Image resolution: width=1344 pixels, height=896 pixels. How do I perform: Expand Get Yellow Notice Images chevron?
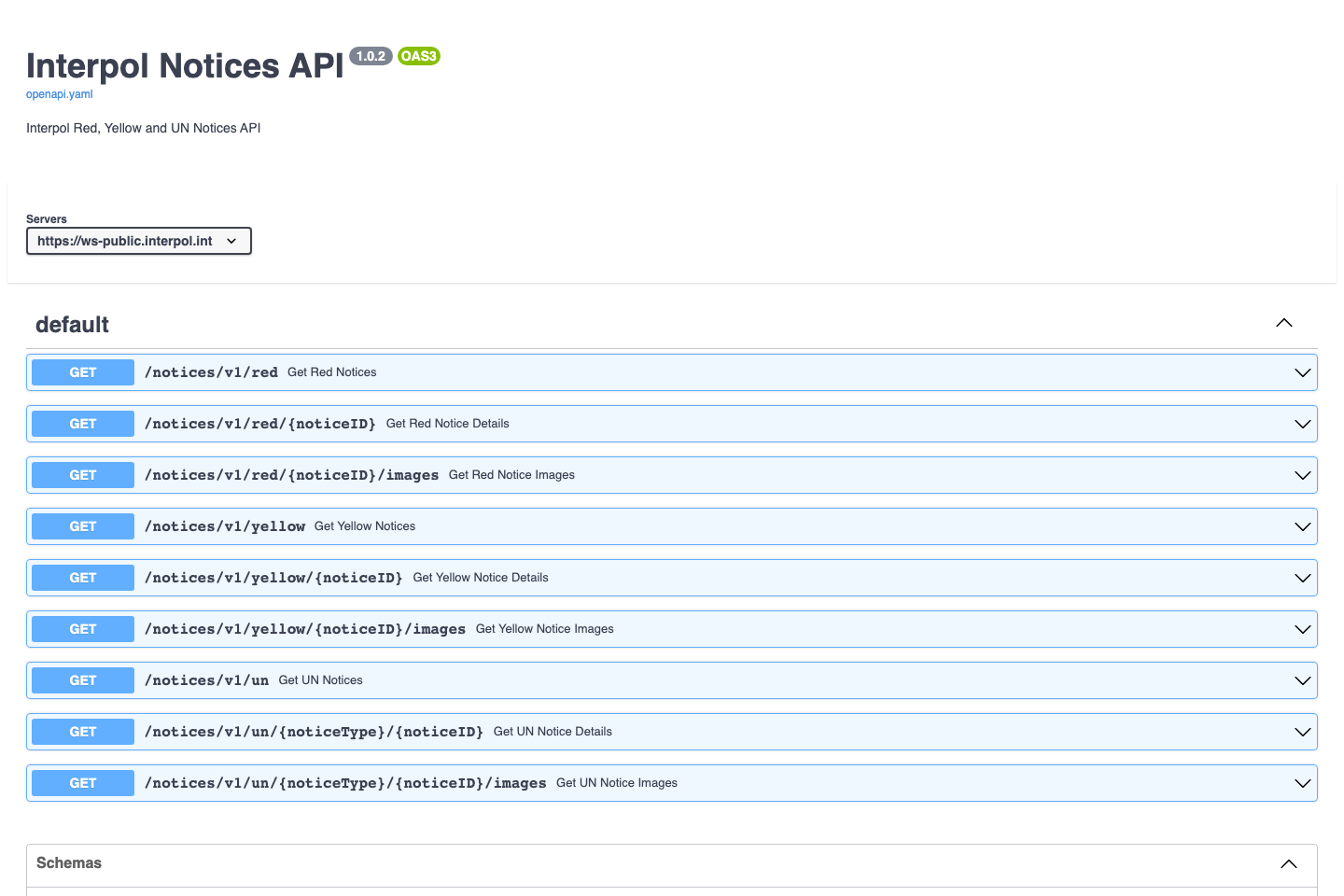[1302, 629]
